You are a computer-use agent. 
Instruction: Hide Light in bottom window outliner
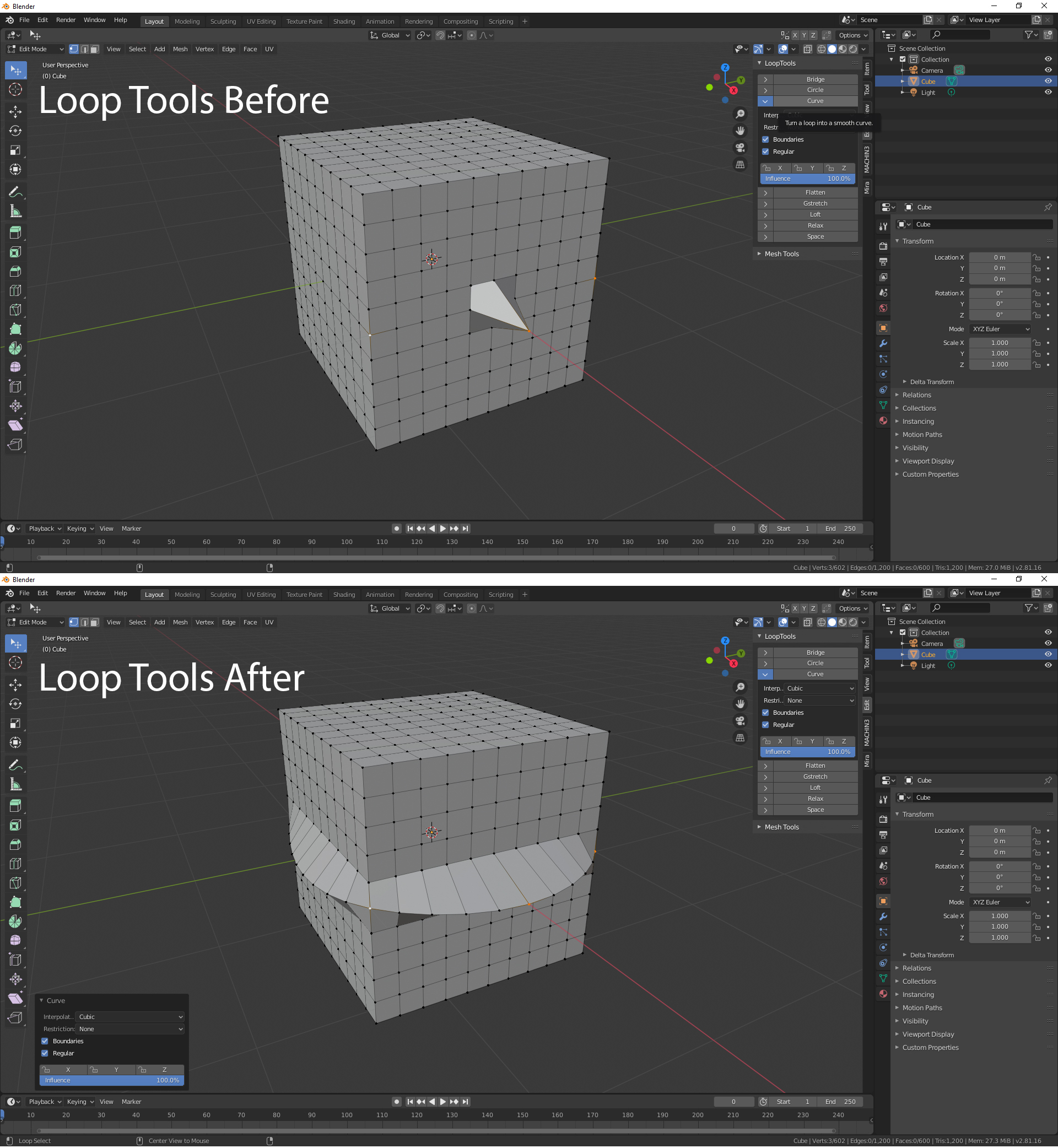point(1048,665)
